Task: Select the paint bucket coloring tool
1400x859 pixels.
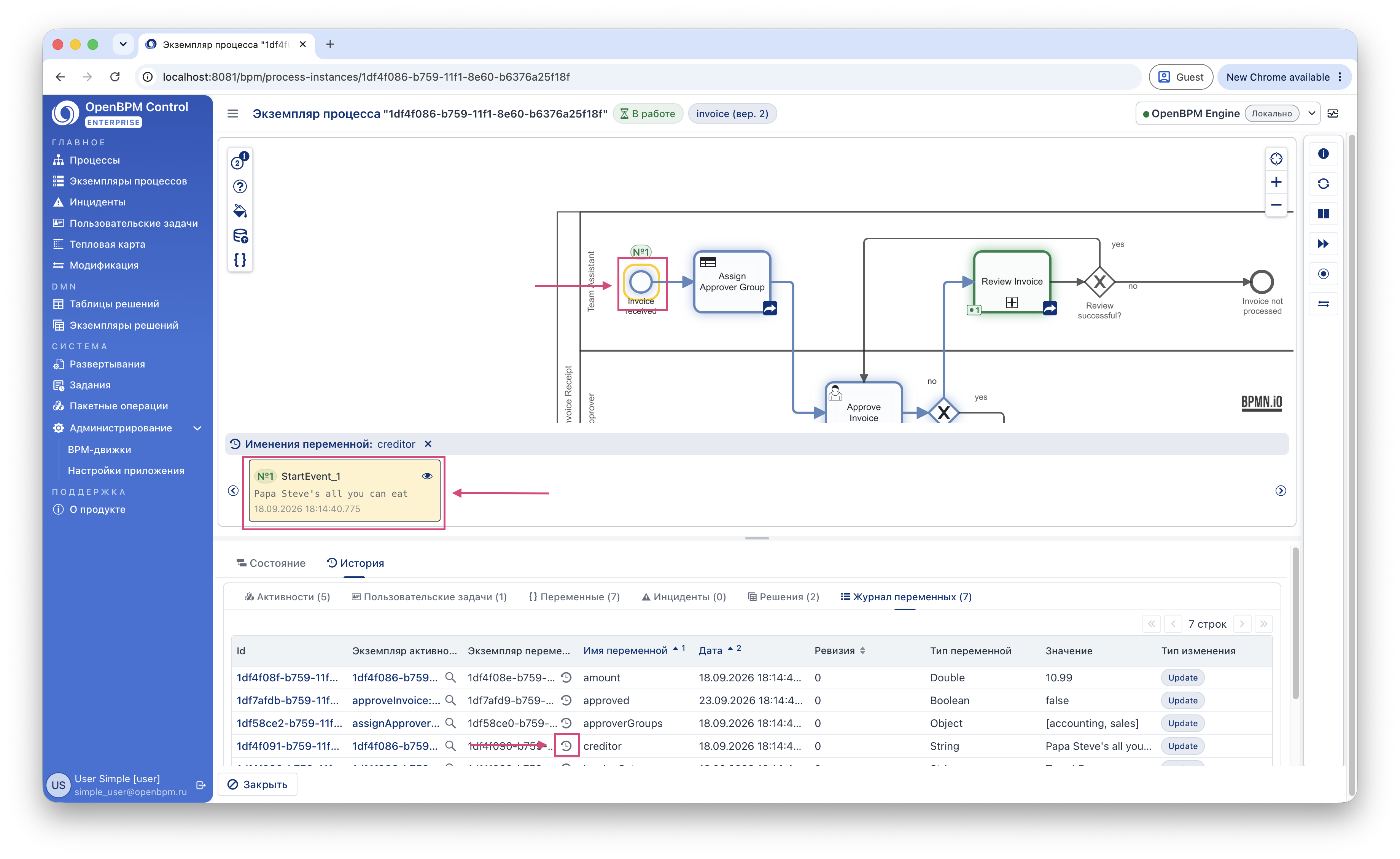Action: tap(240, 212)
